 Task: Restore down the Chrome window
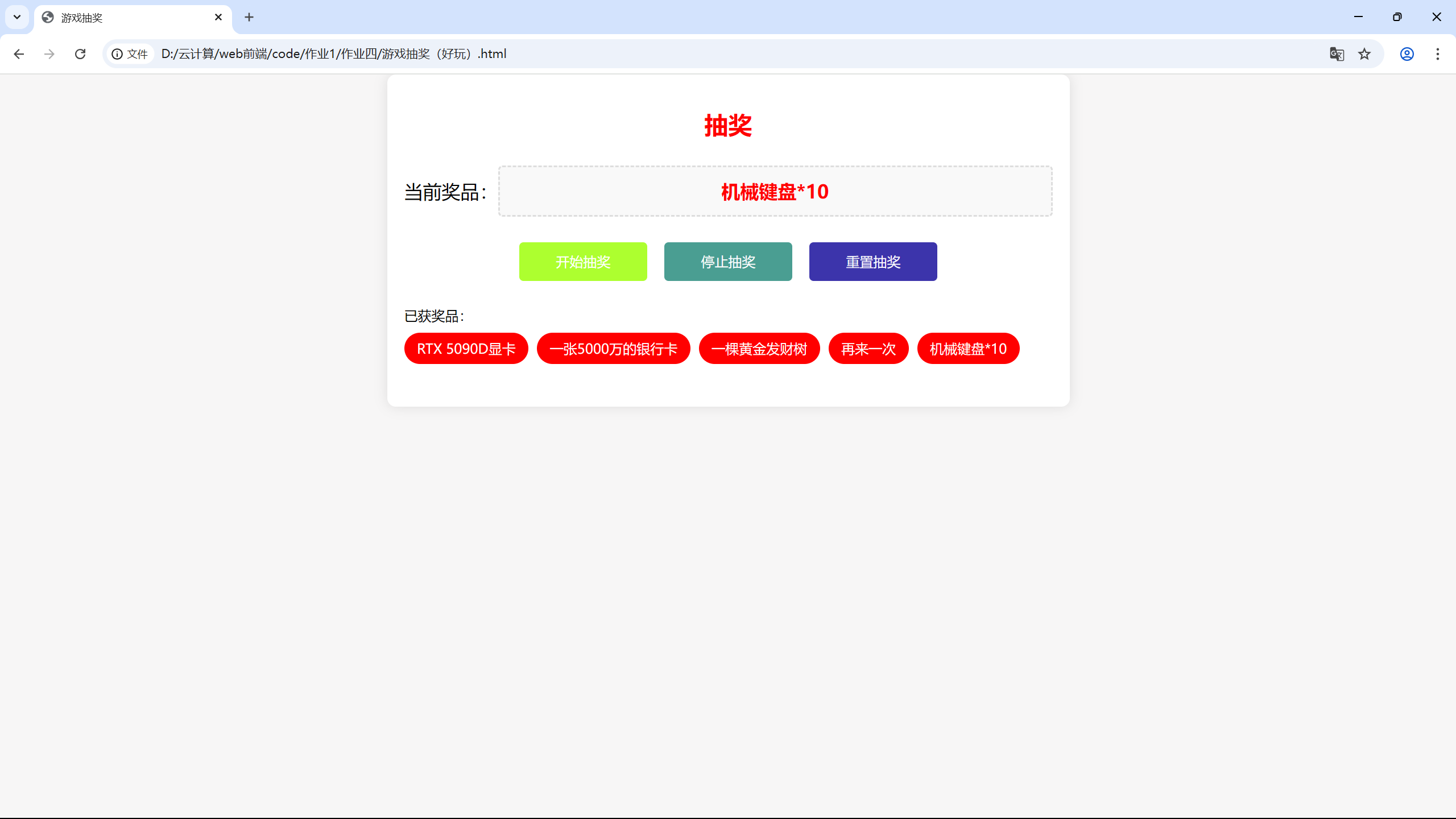coord(1397,17)
